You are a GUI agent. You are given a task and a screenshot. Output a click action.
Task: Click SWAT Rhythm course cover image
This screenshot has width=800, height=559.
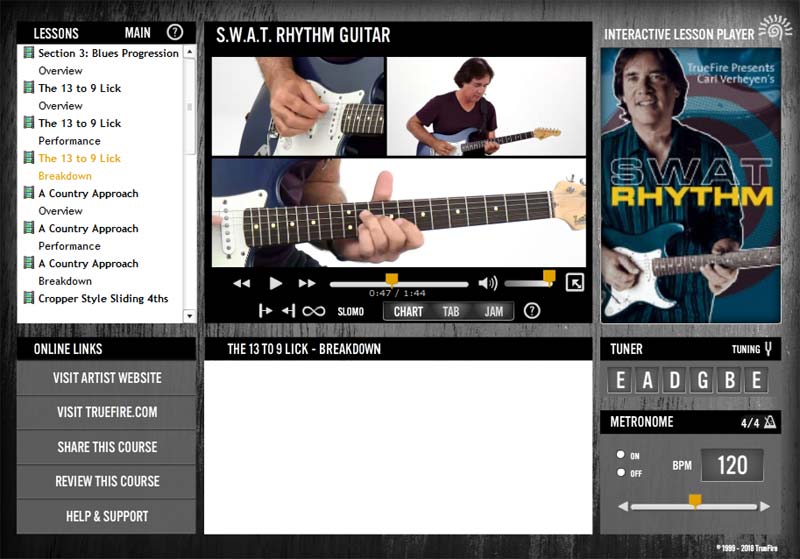[691, 186]
